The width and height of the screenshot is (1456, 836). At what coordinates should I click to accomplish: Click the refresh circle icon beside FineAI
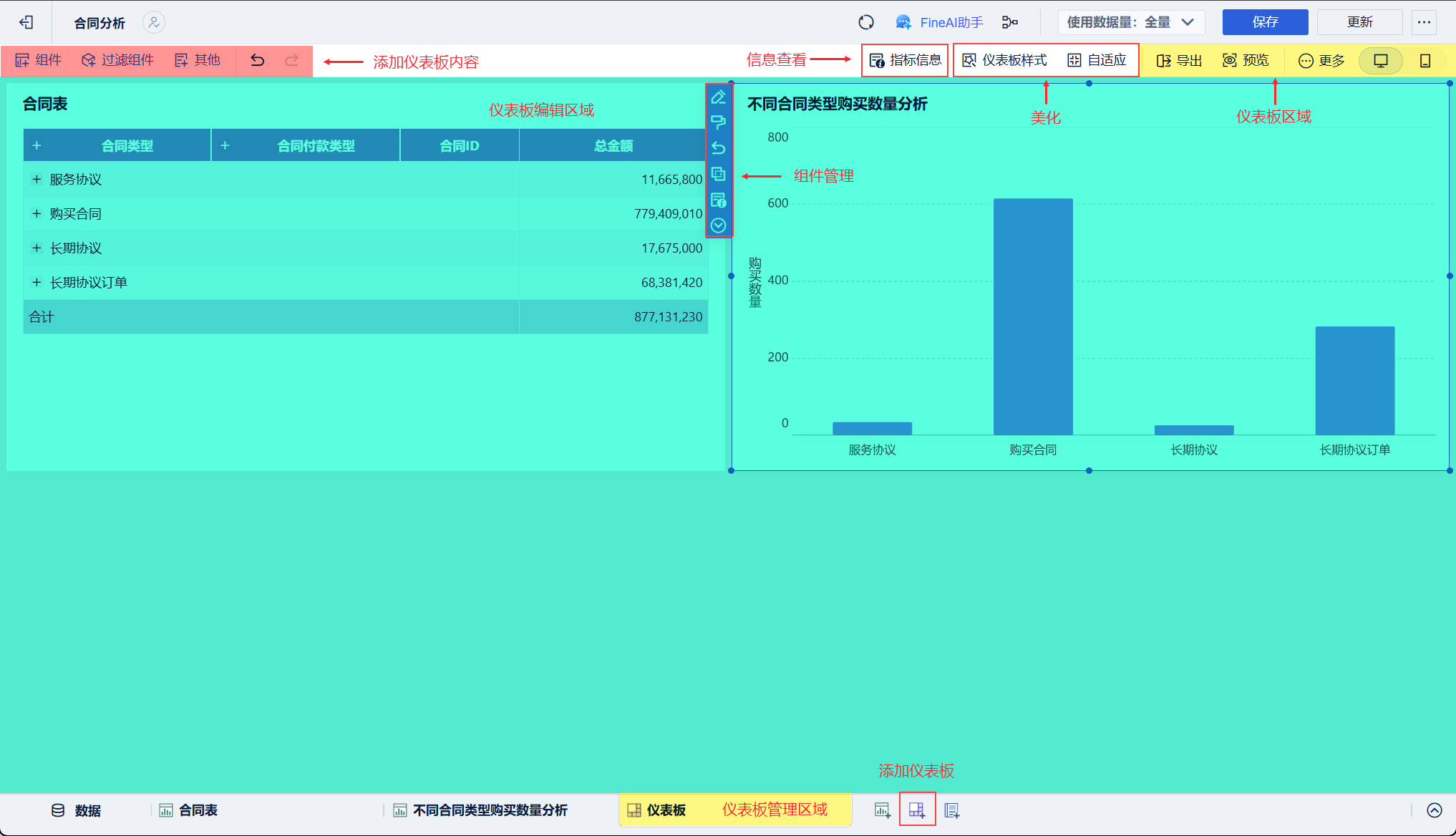pos(866,23)
